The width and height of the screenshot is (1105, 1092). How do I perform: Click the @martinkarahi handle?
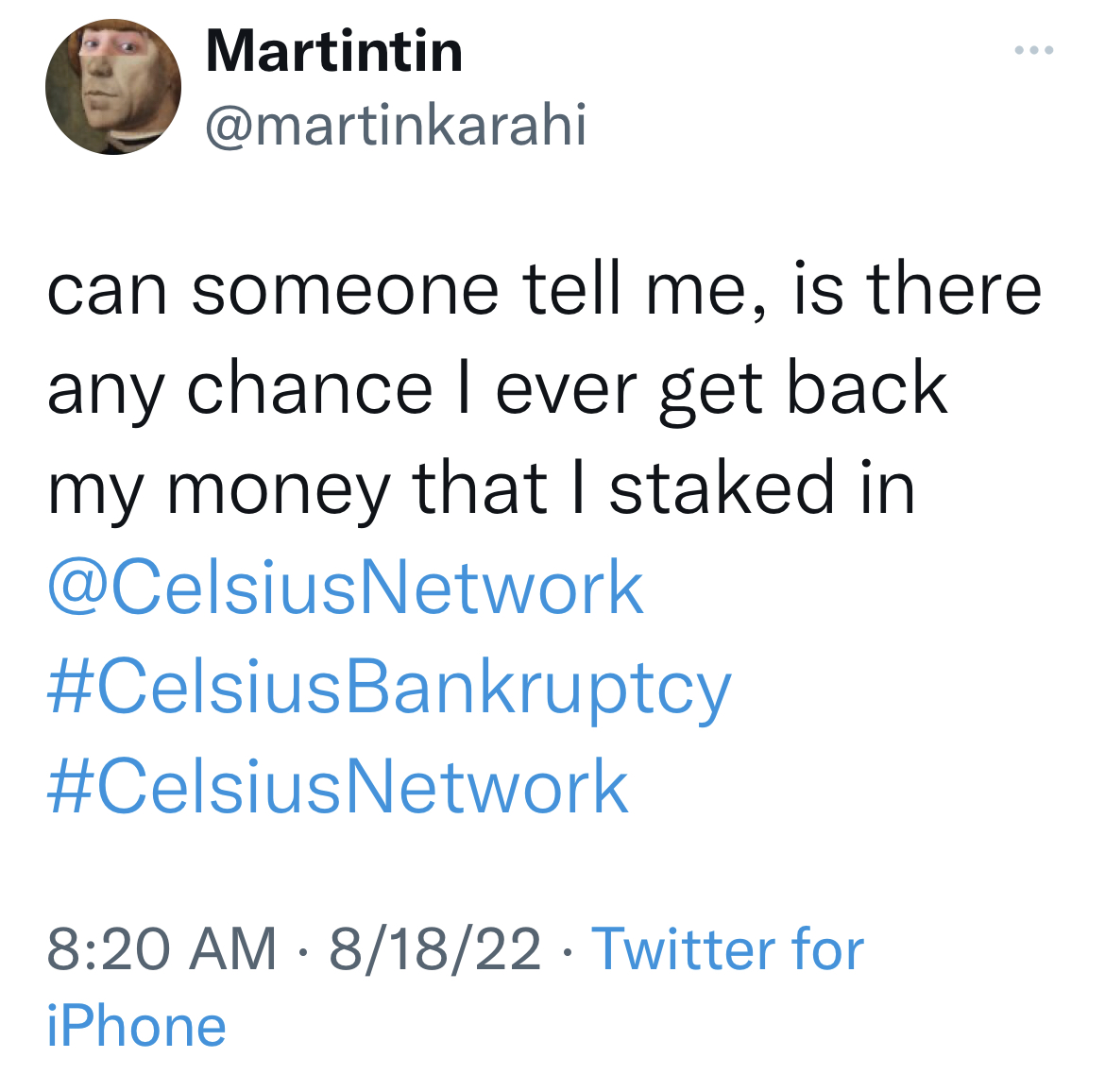(396, 125)
